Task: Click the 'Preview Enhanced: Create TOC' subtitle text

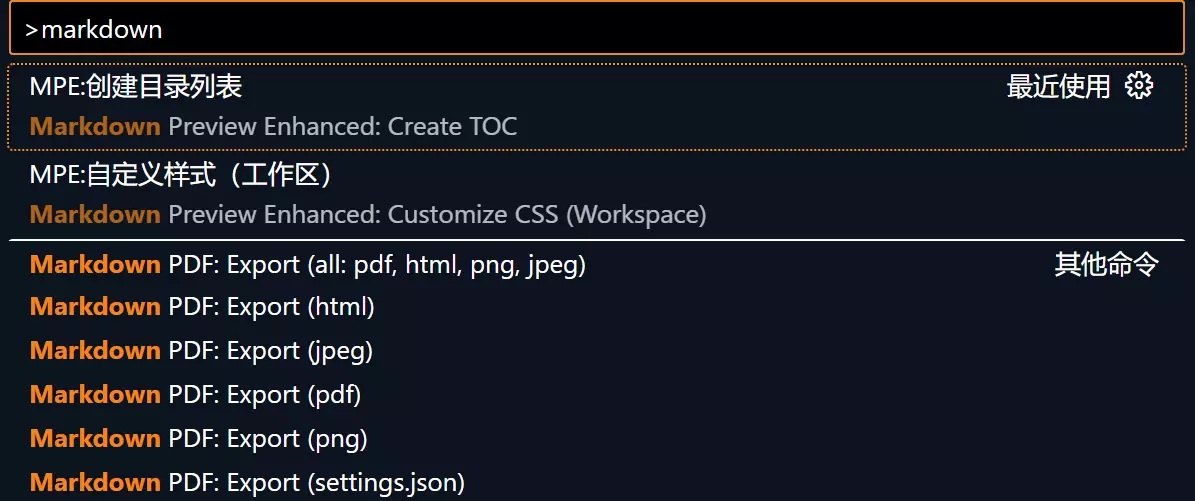Action: [x=342, y=127]
